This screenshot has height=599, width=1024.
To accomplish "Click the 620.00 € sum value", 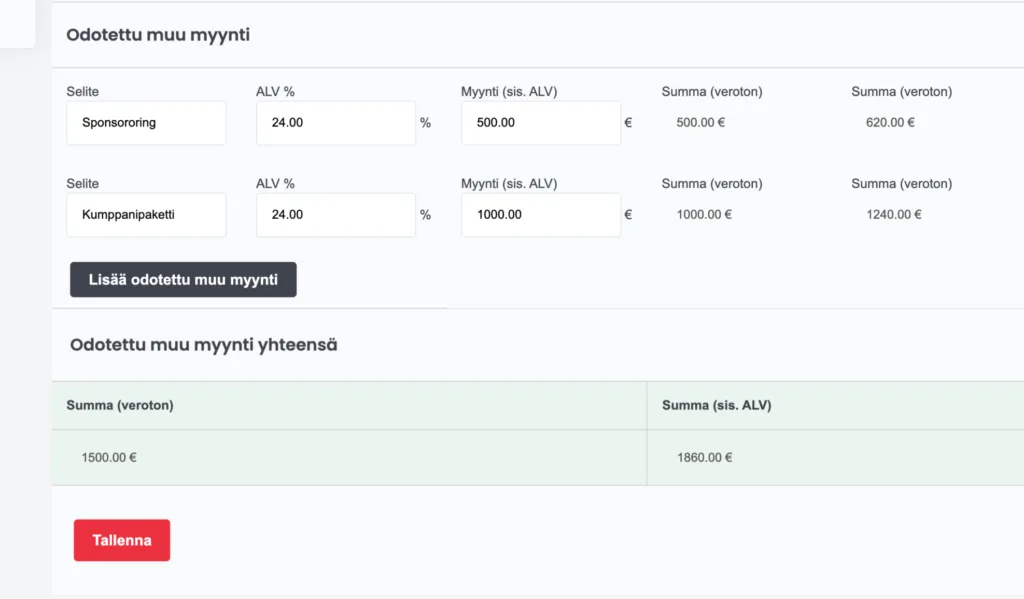I will point(890,123).
